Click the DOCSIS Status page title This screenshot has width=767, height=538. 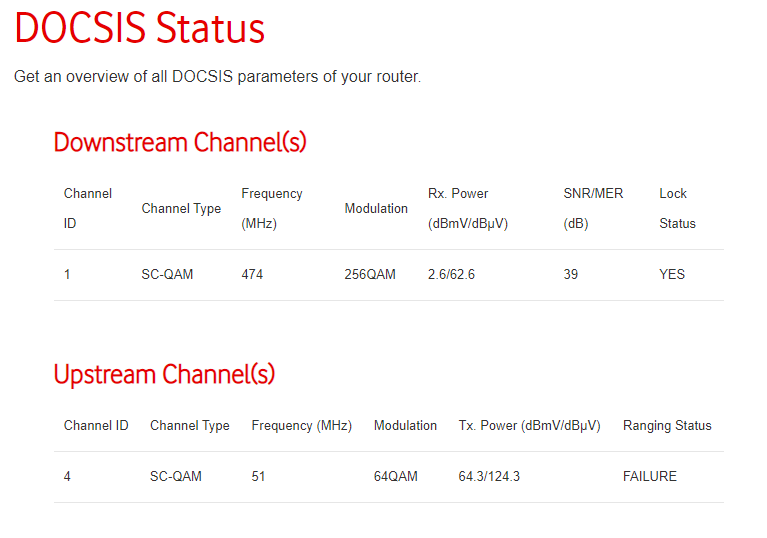tap(140, 28)
